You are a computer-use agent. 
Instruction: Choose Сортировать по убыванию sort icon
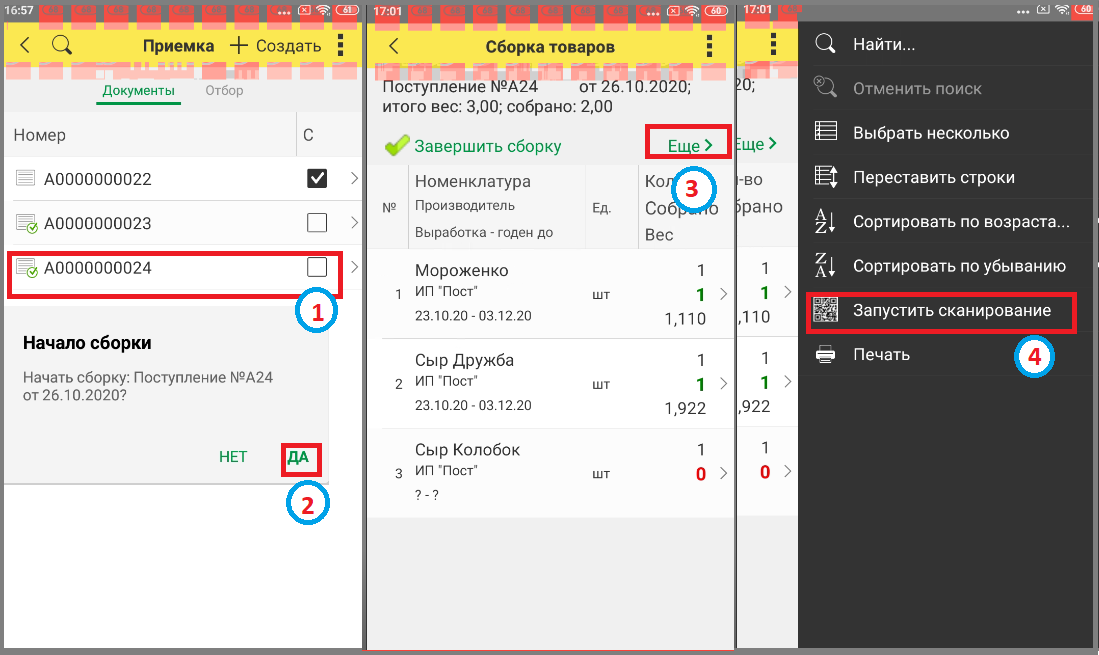(x=825, y=266)
